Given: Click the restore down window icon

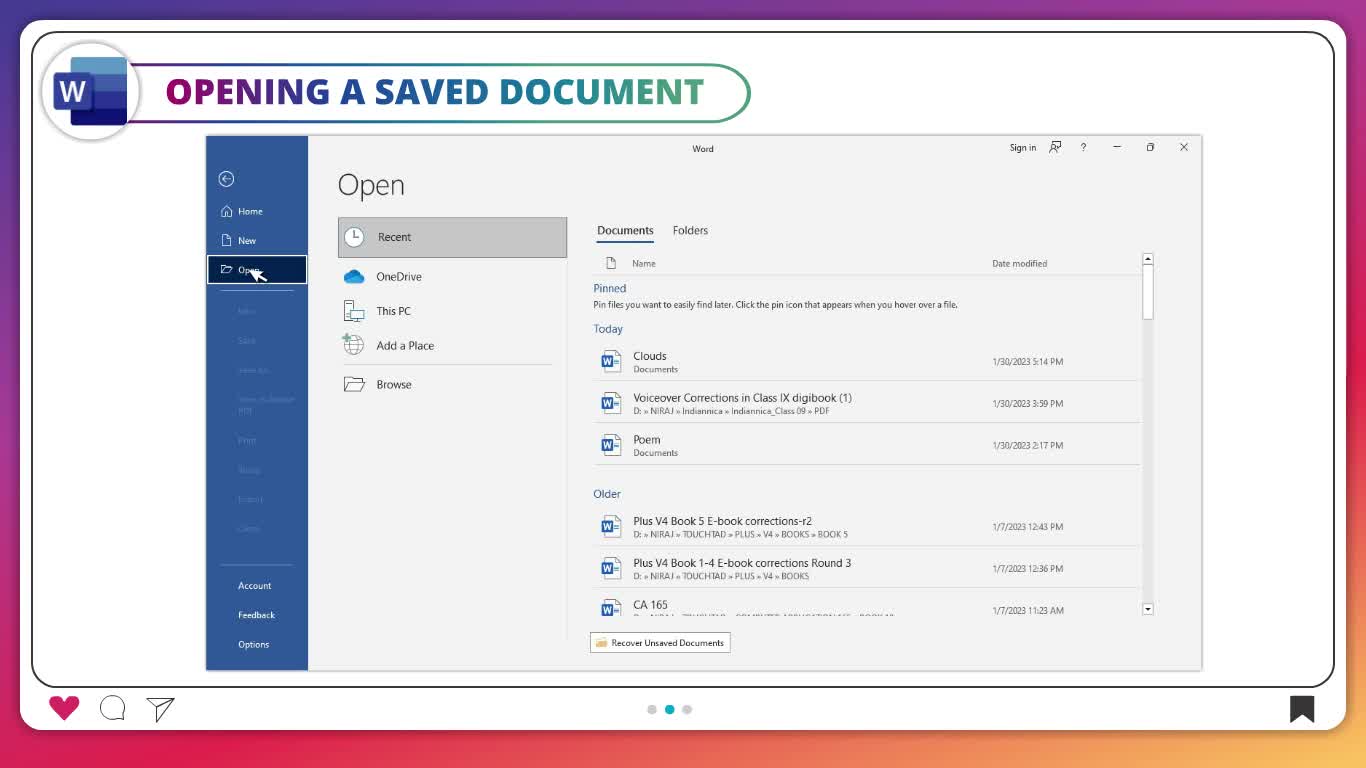Looking at the screenshot, I should [1150, 147].
